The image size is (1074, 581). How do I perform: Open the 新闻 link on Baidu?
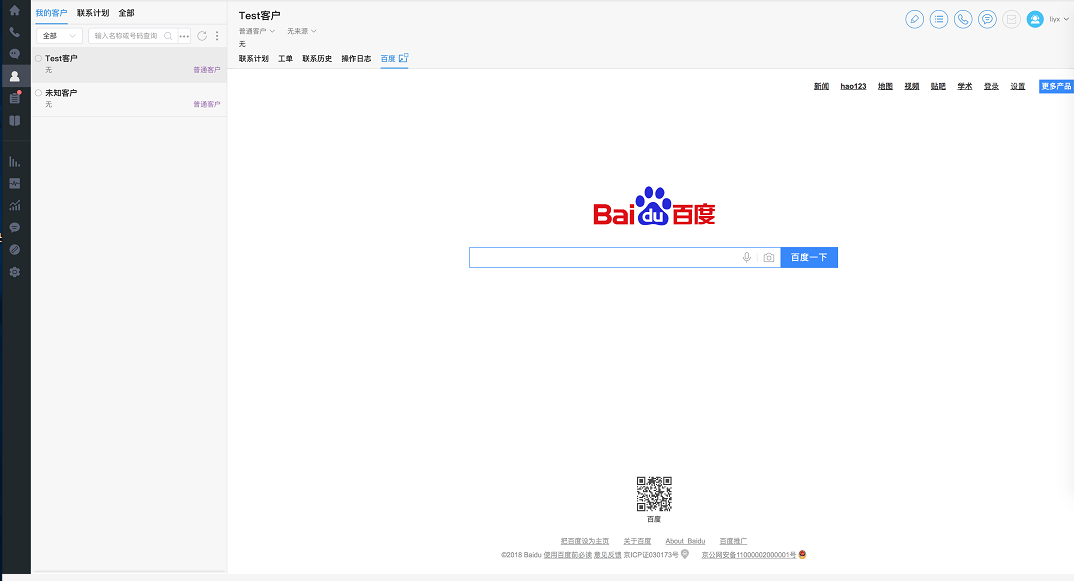pyautogui.click(x=821, y=86)
